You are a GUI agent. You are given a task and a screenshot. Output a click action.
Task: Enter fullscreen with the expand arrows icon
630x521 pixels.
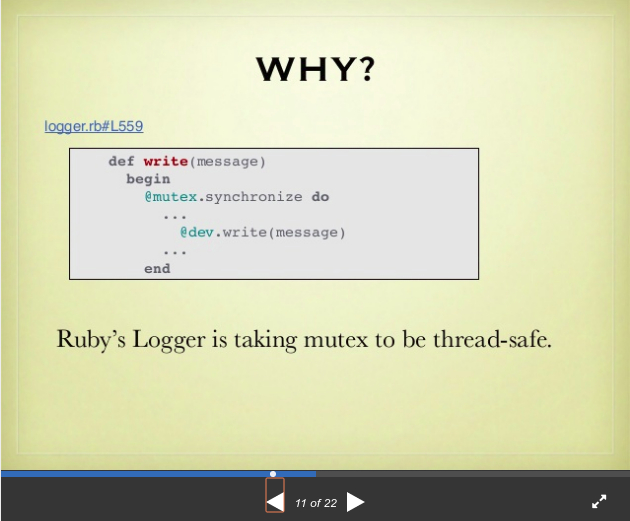click(x=599, y=501)
